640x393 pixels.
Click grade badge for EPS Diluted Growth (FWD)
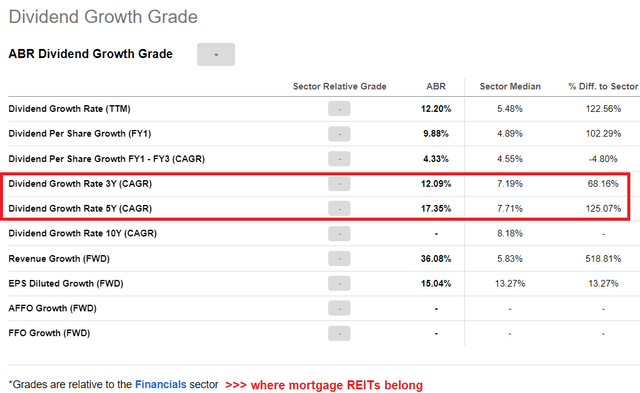(x=339, y=284)
